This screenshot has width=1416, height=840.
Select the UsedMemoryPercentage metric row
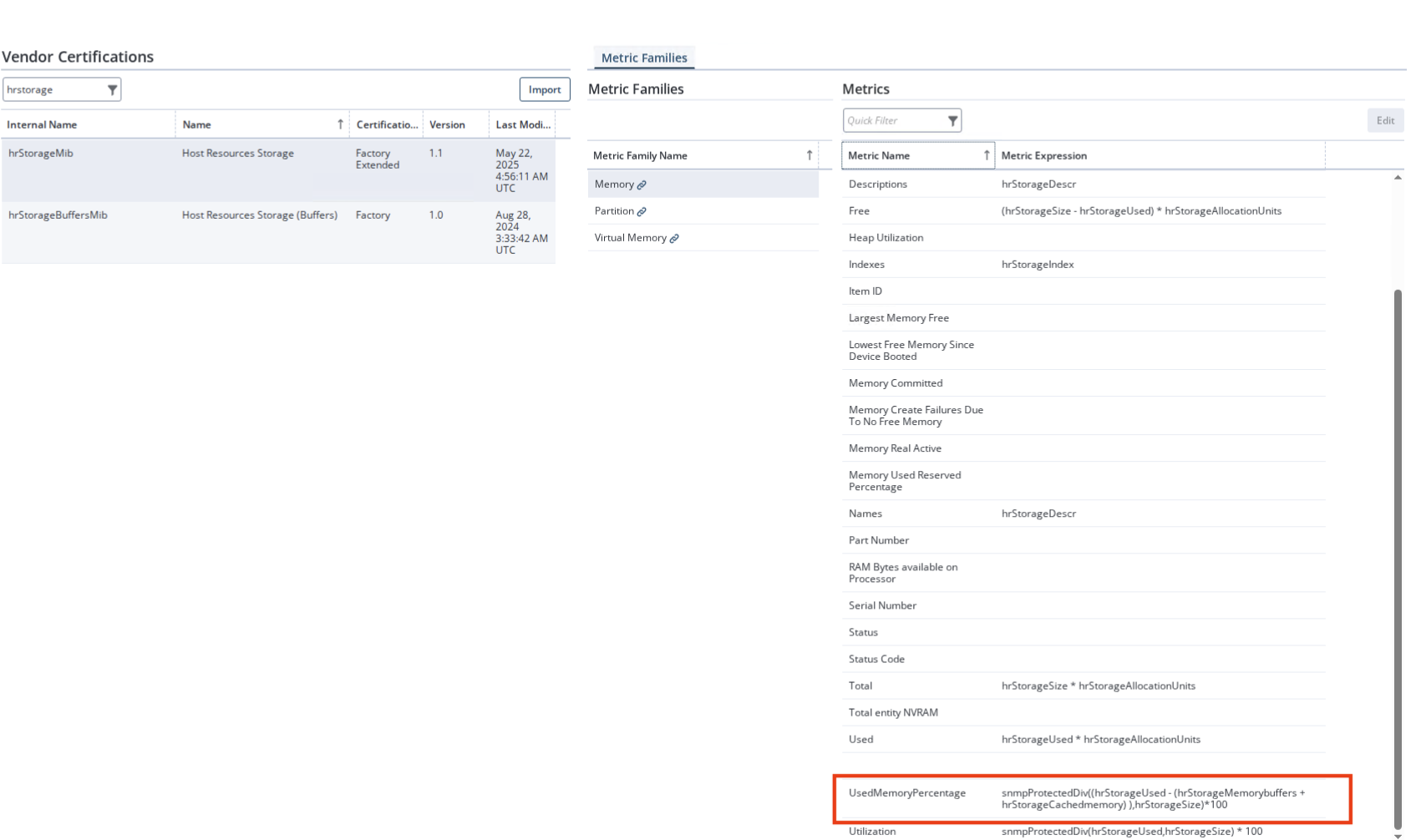click(906, 793)
